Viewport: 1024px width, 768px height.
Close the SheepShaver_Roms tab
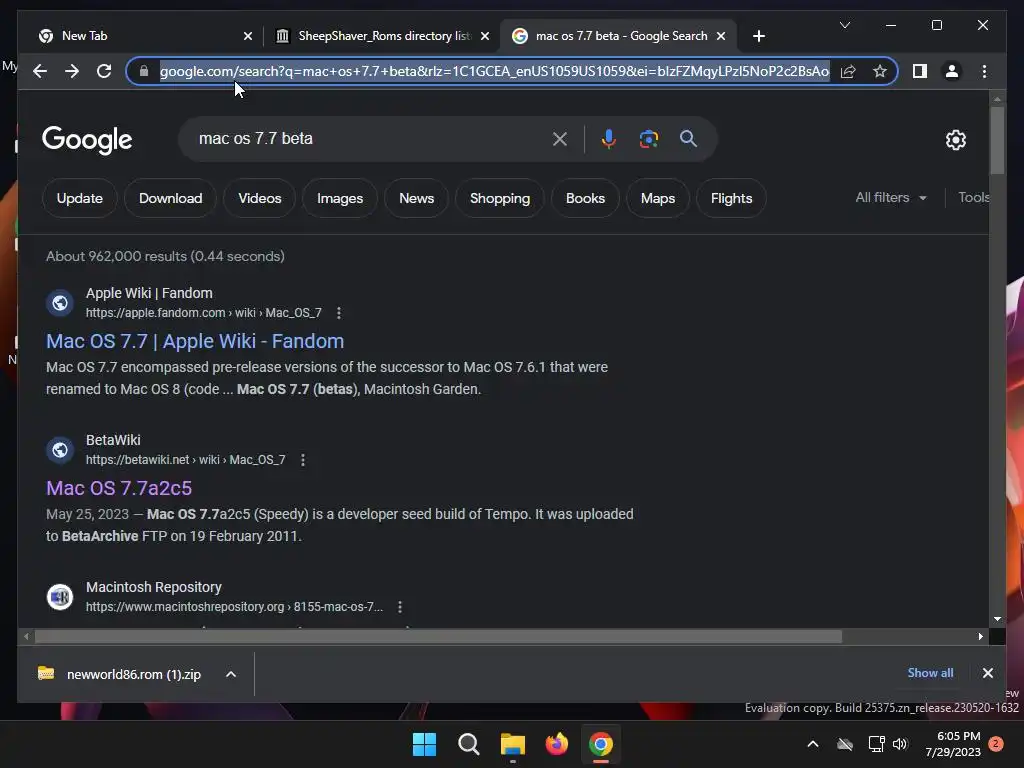(485, 36)
